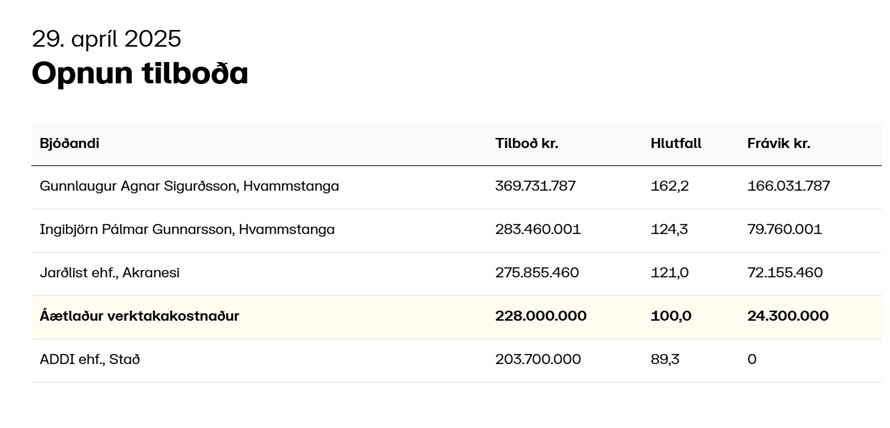This screenshot has height=428, width=890.
Task: Select the Gunnlaugur Agnar Sigurðsson bidder row
Action: click(456, 187)
